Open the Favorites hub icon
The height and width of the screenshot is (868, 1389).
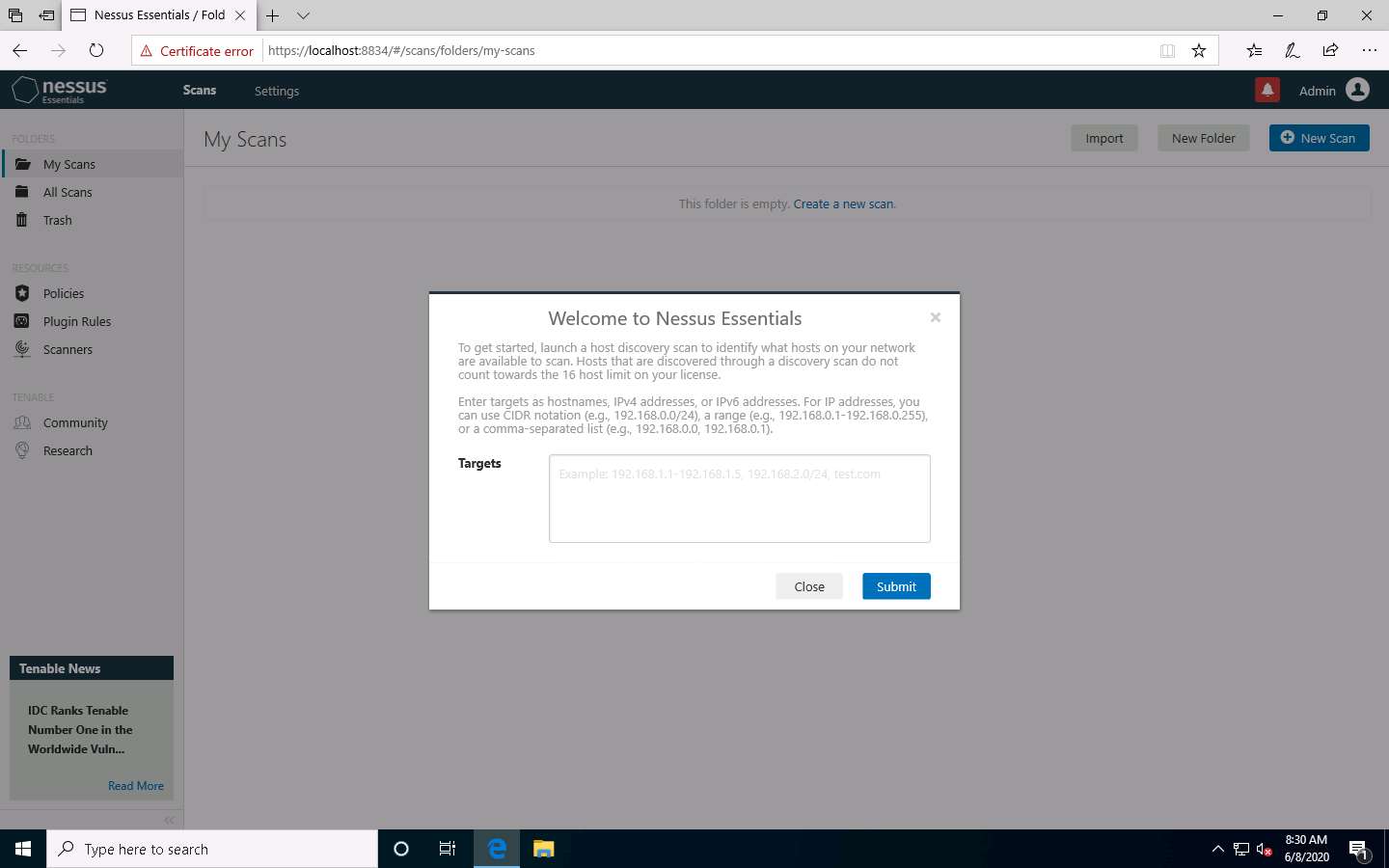click(1253, 50)
